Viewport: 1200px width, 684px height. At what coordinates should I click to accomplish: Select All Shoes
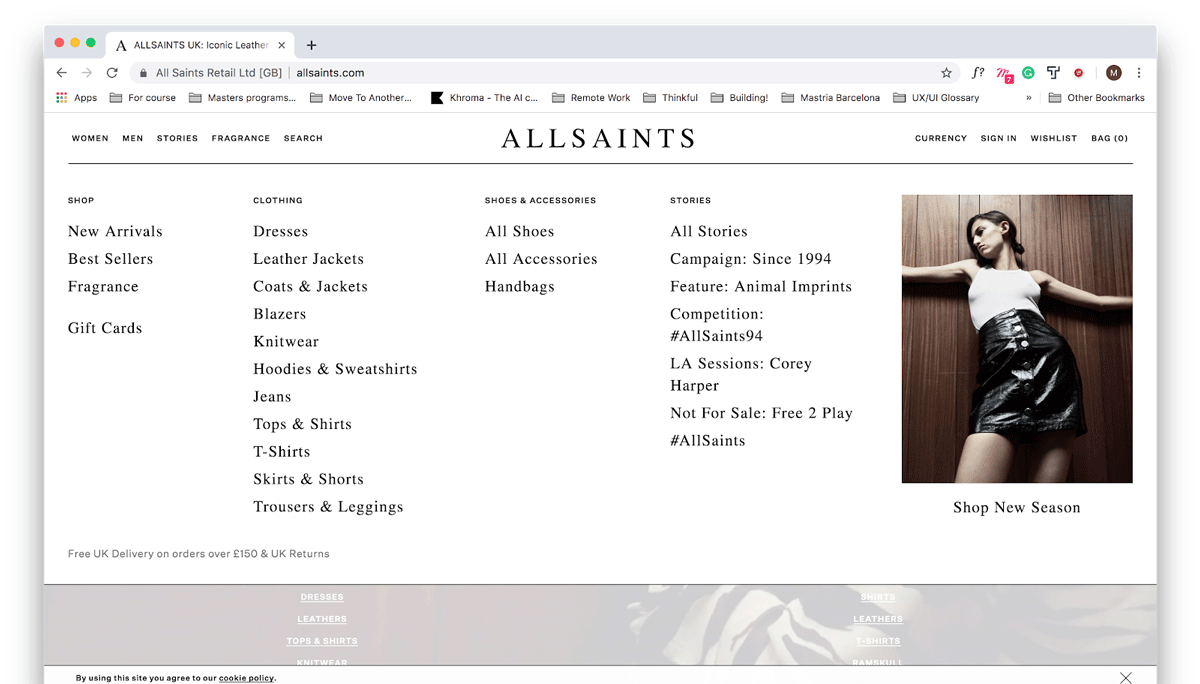(x=520, y=231)
